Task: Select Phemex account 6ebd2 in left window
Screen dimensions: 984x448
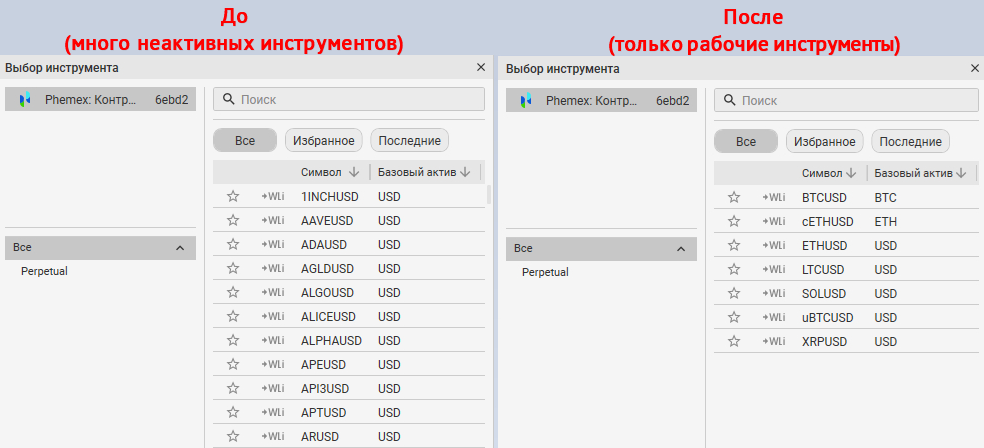Action: tap(100, 99)
